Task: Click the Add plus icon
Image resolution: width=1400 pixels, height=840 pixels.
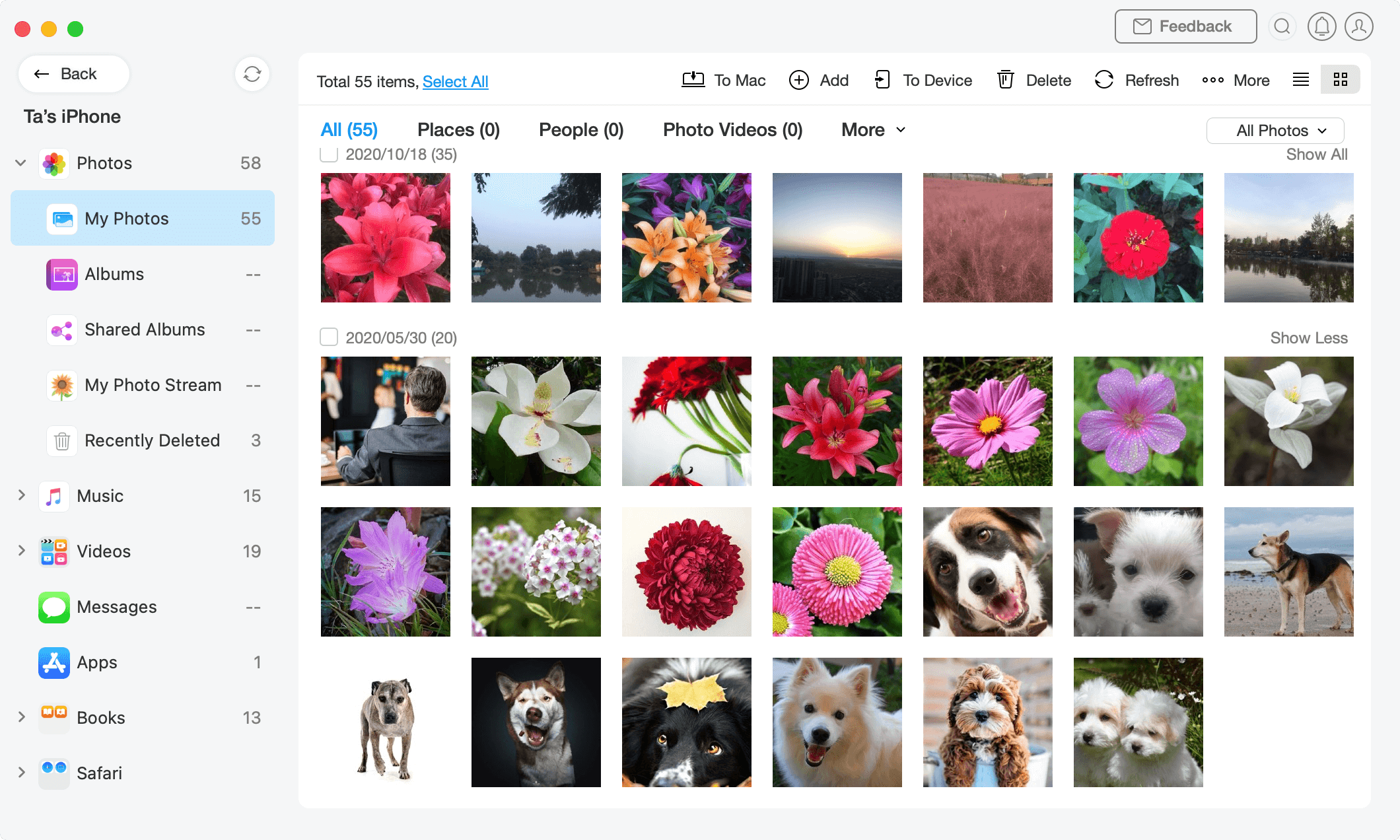Action: [x=798, y=80]
